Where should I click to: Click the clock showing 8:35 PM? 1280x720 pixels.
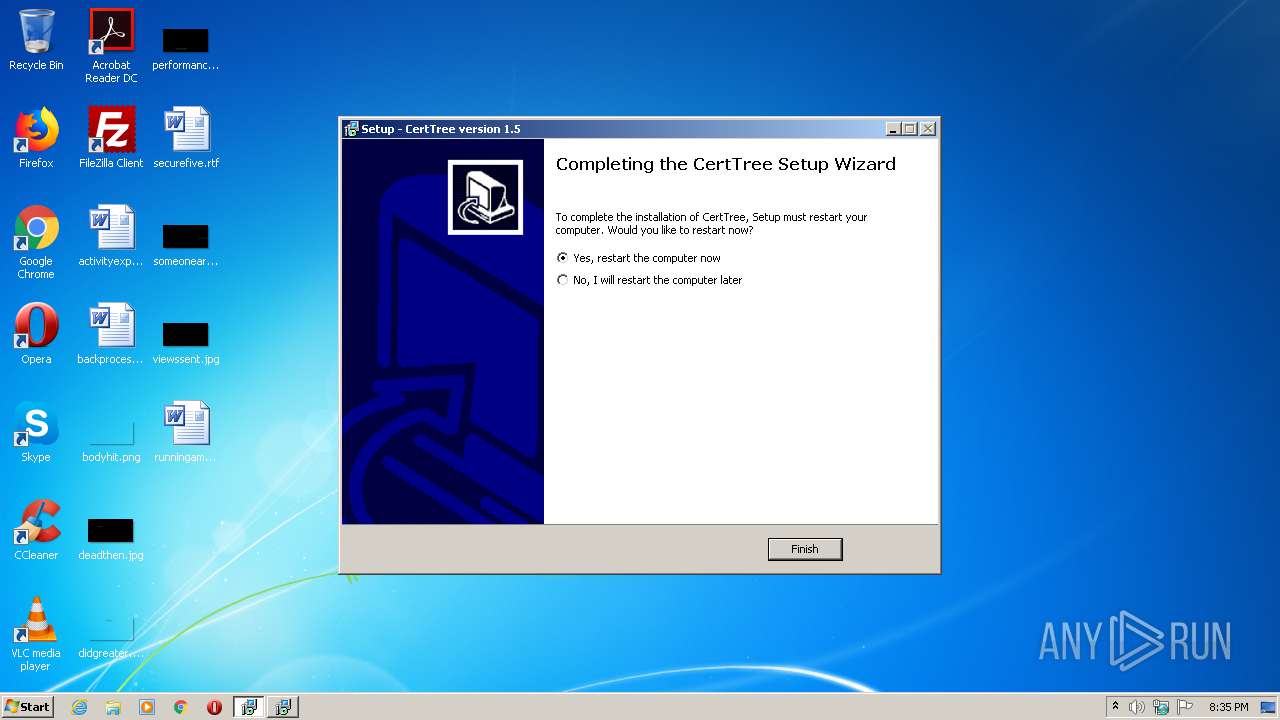tap(1228, 707)
